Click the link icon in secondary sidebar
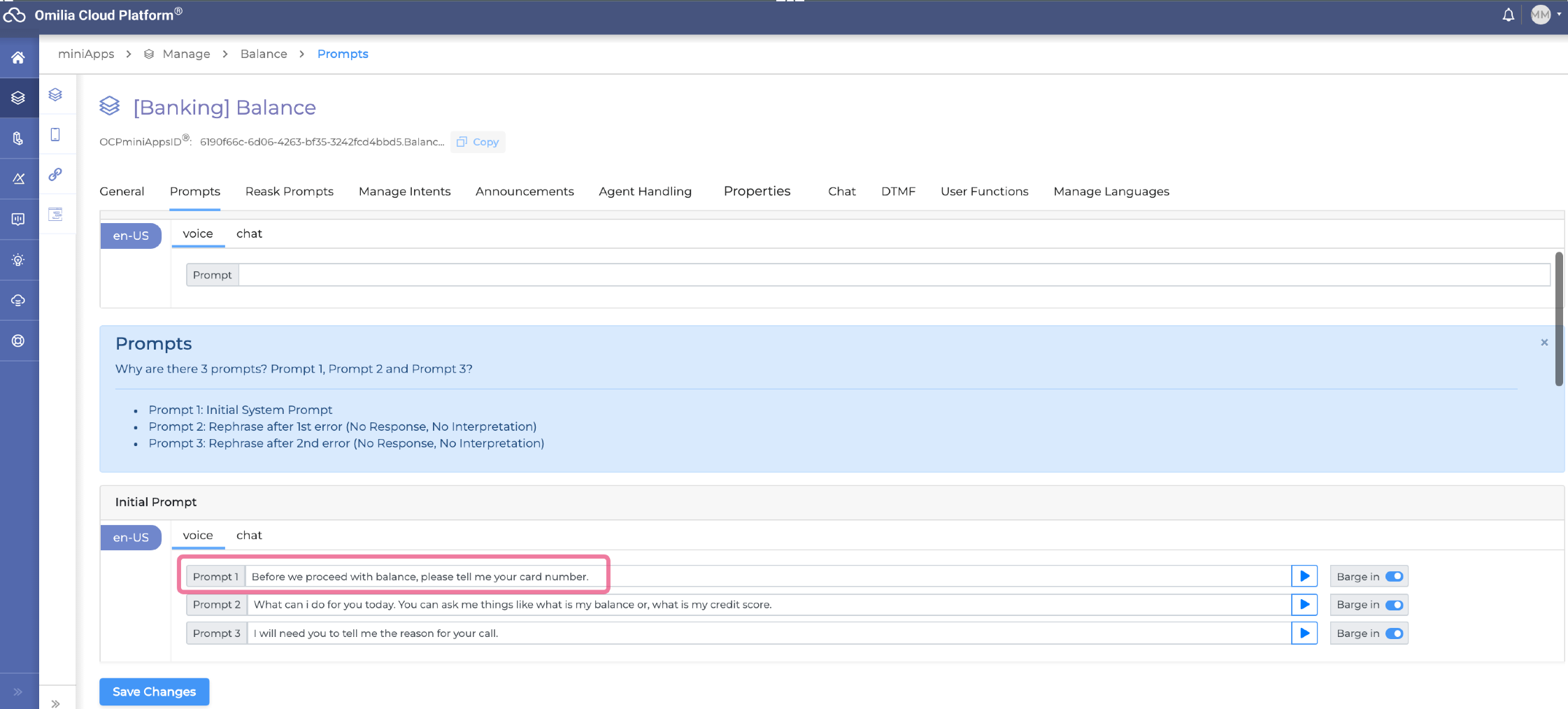The image size is (1568, 709). pyautogui.click(x=55, y=175)
